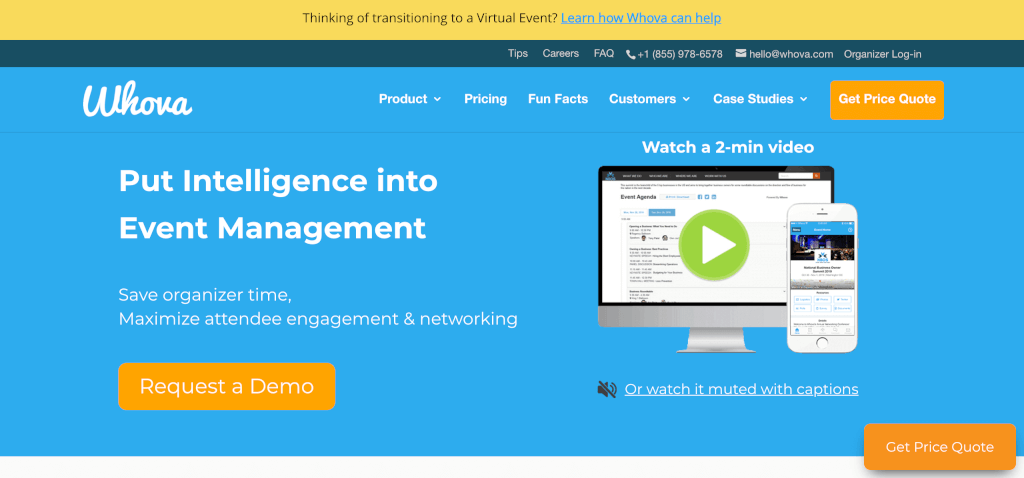The image size is (1024, 478).
Task: Click Get Price Quote in the navigation bar
Action: click(887, 100)
